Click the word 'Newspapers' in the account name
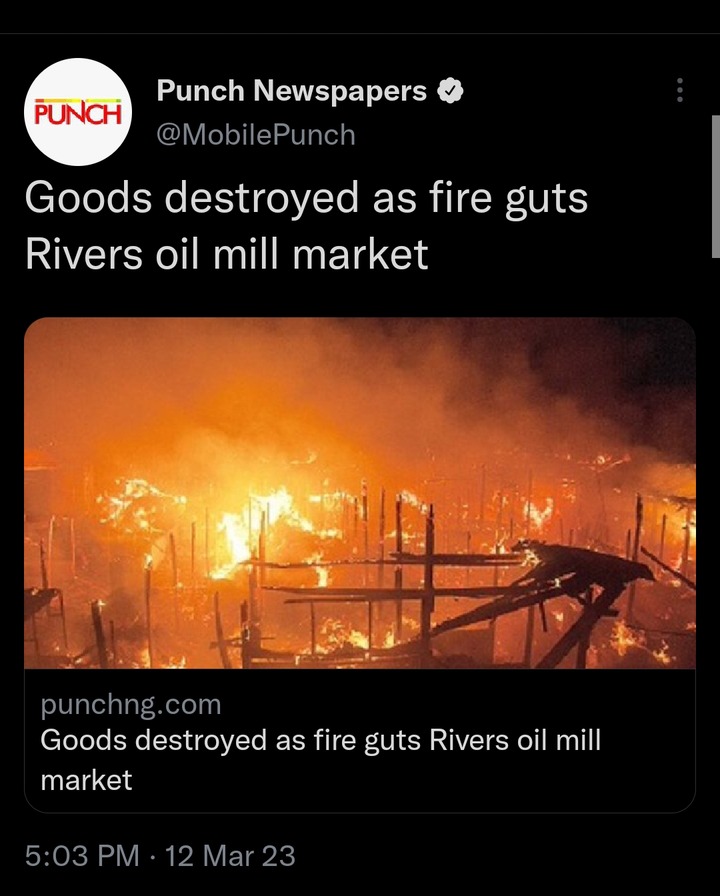The width and height of the screenshot is (720, 896). [x=340, y=90]
